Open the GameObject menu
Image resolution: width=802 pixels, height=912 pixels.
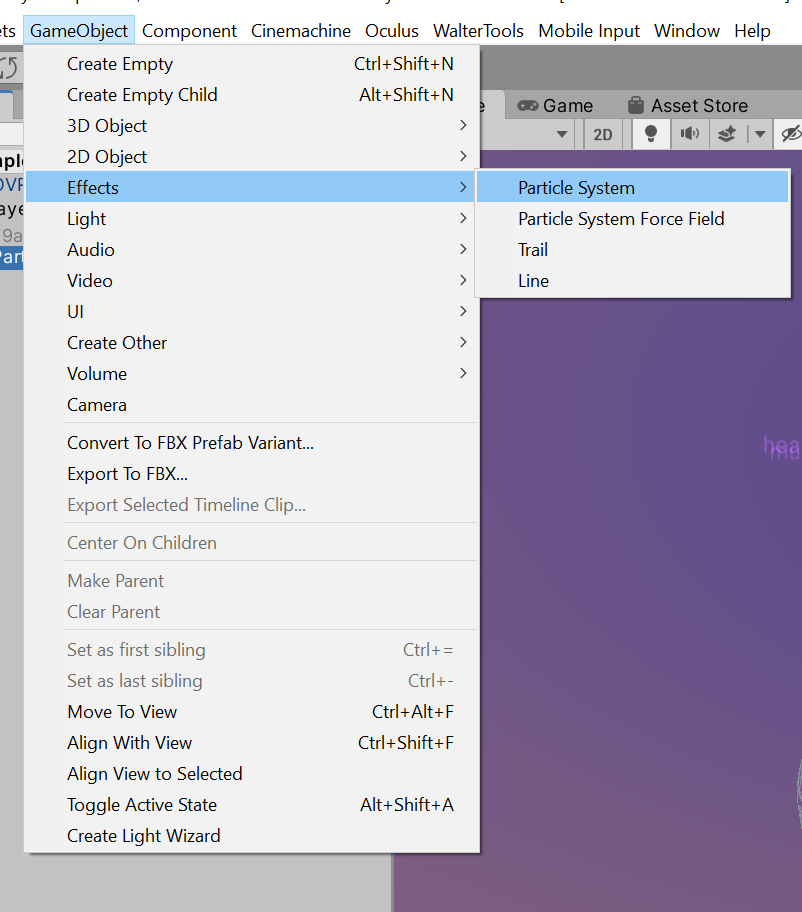click(x=79, y=30)
